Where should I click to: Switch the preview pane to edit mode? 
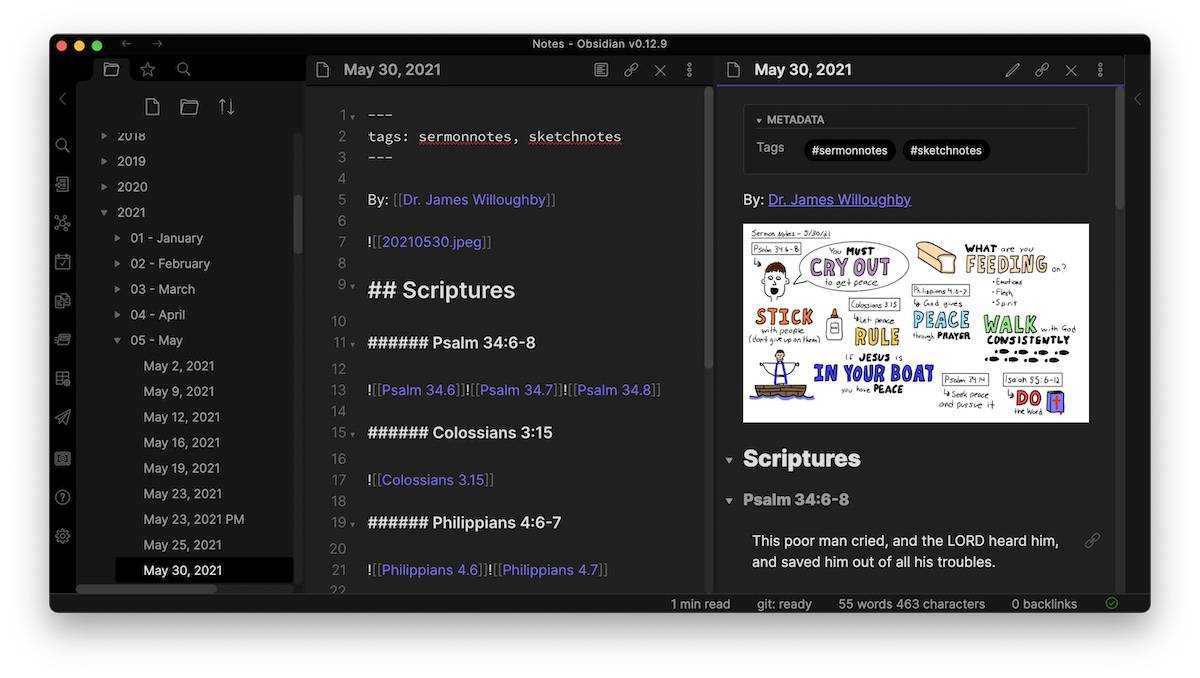pos(1013,70)
